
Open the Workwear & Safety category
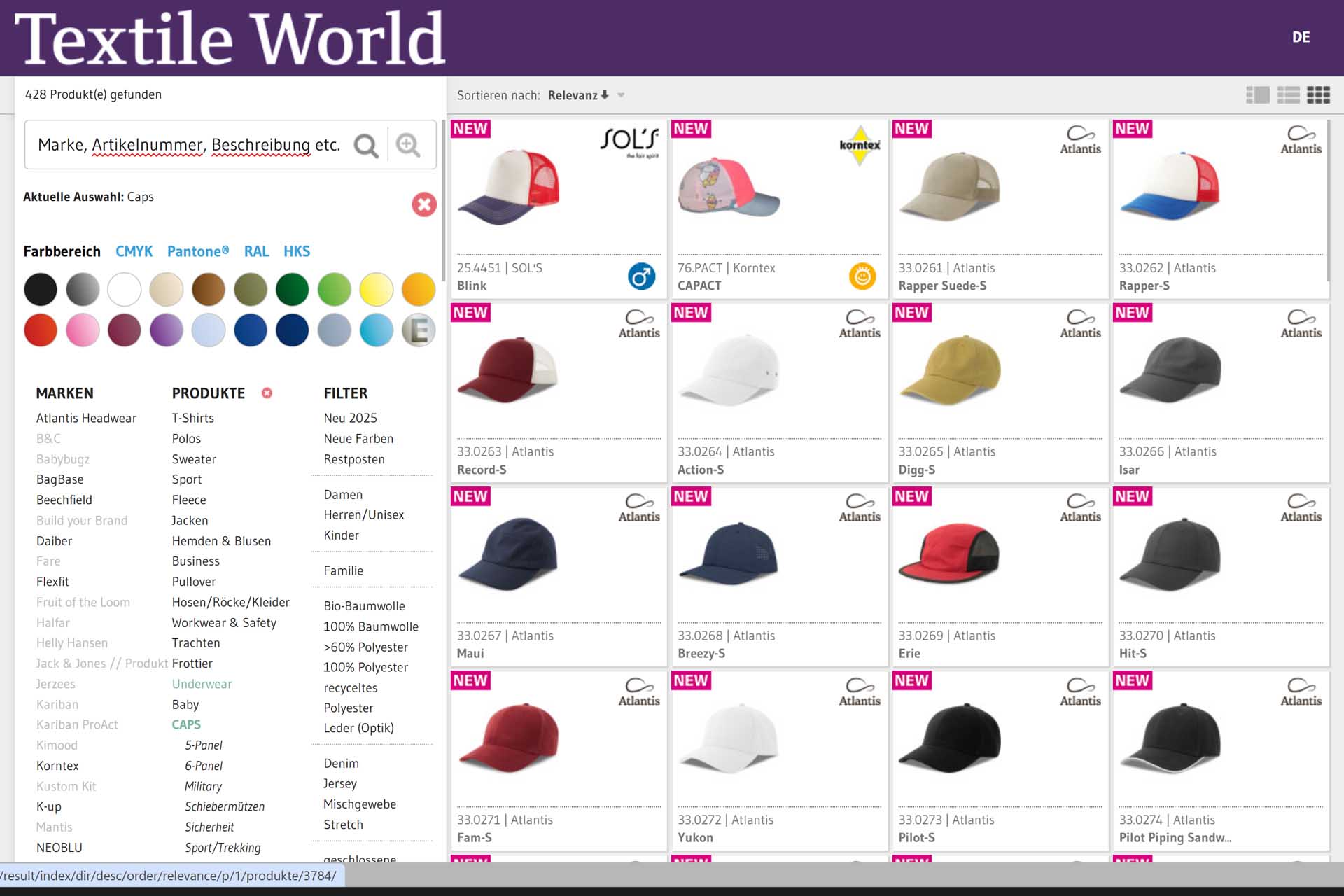point(224,623)
